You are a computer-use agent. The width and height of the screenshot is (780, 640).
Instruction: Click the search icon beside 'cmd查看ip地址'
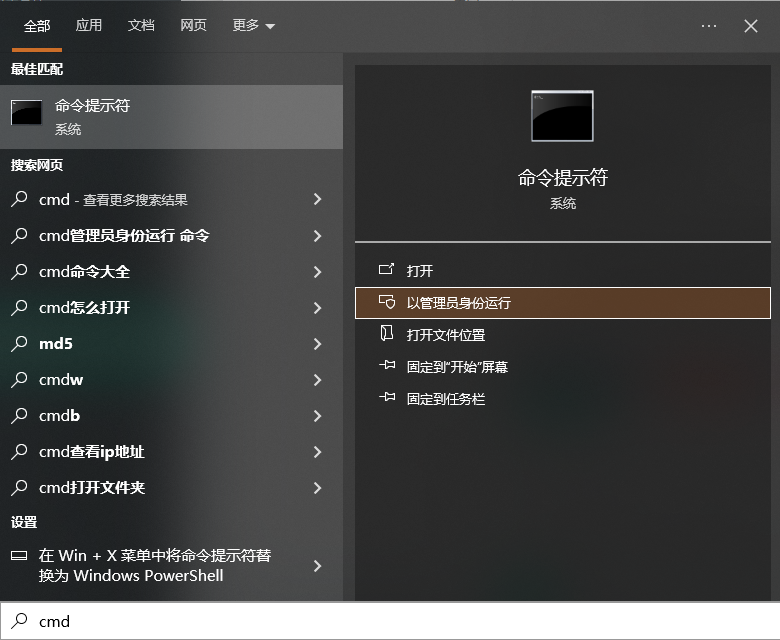[x=19, y=451]
